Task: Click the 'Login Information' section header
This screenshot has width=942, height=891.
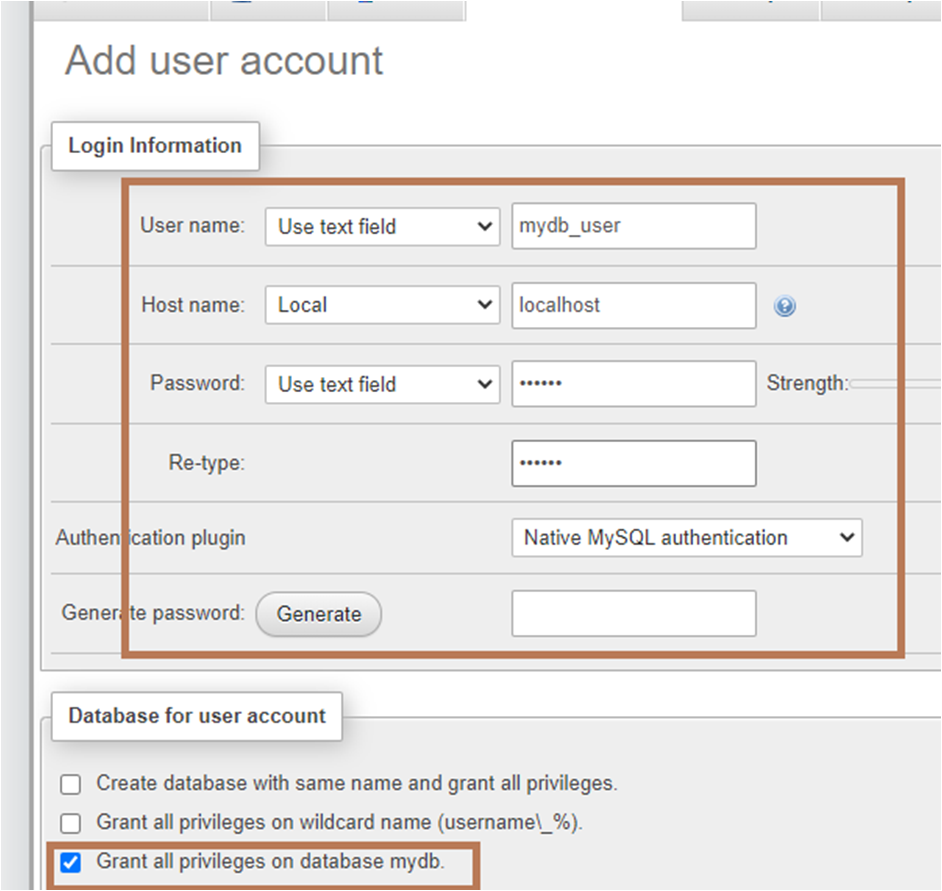Action: point(155,146)
